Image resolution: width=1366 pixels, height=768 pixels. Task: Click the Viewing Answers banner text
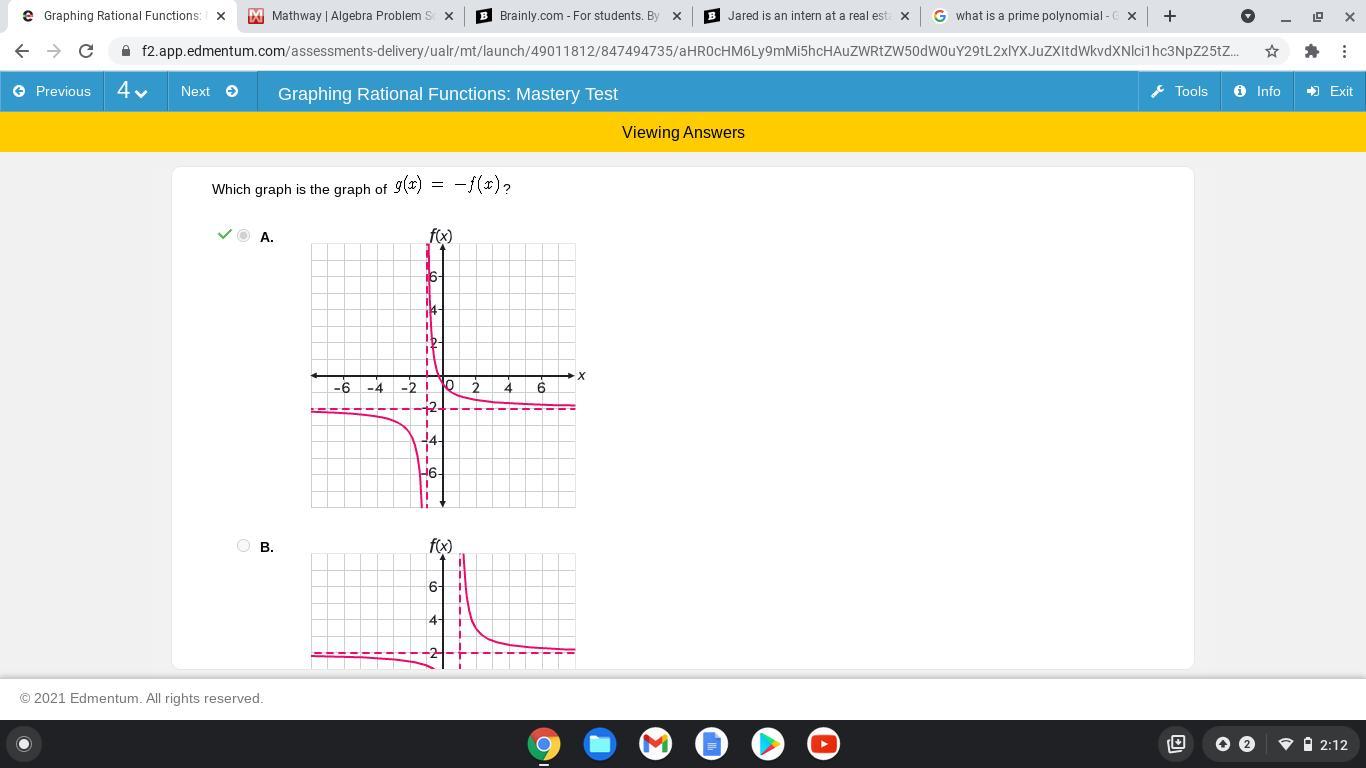pos(683,132)
